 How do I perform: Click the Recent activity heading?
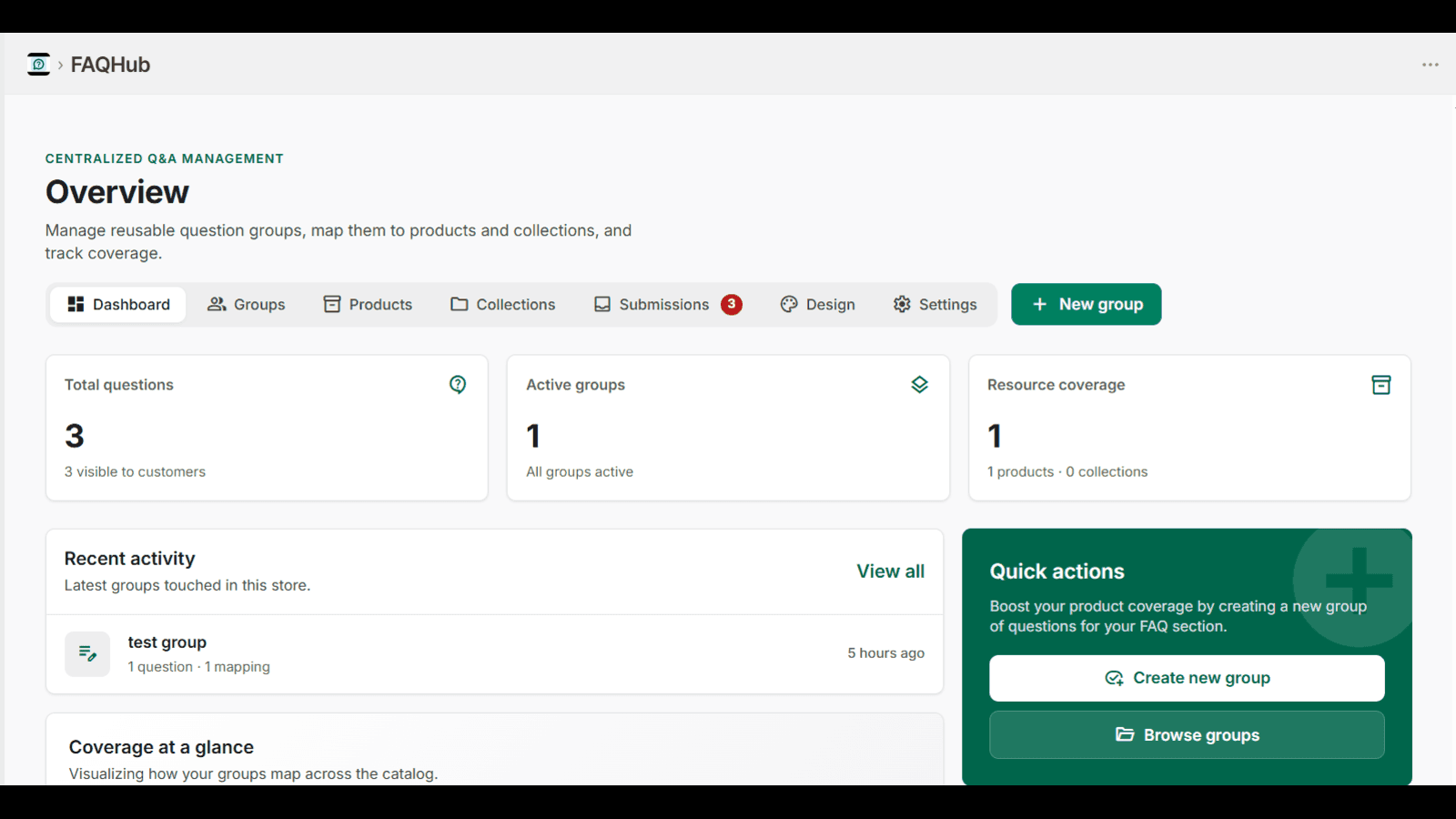click(129, 559)
